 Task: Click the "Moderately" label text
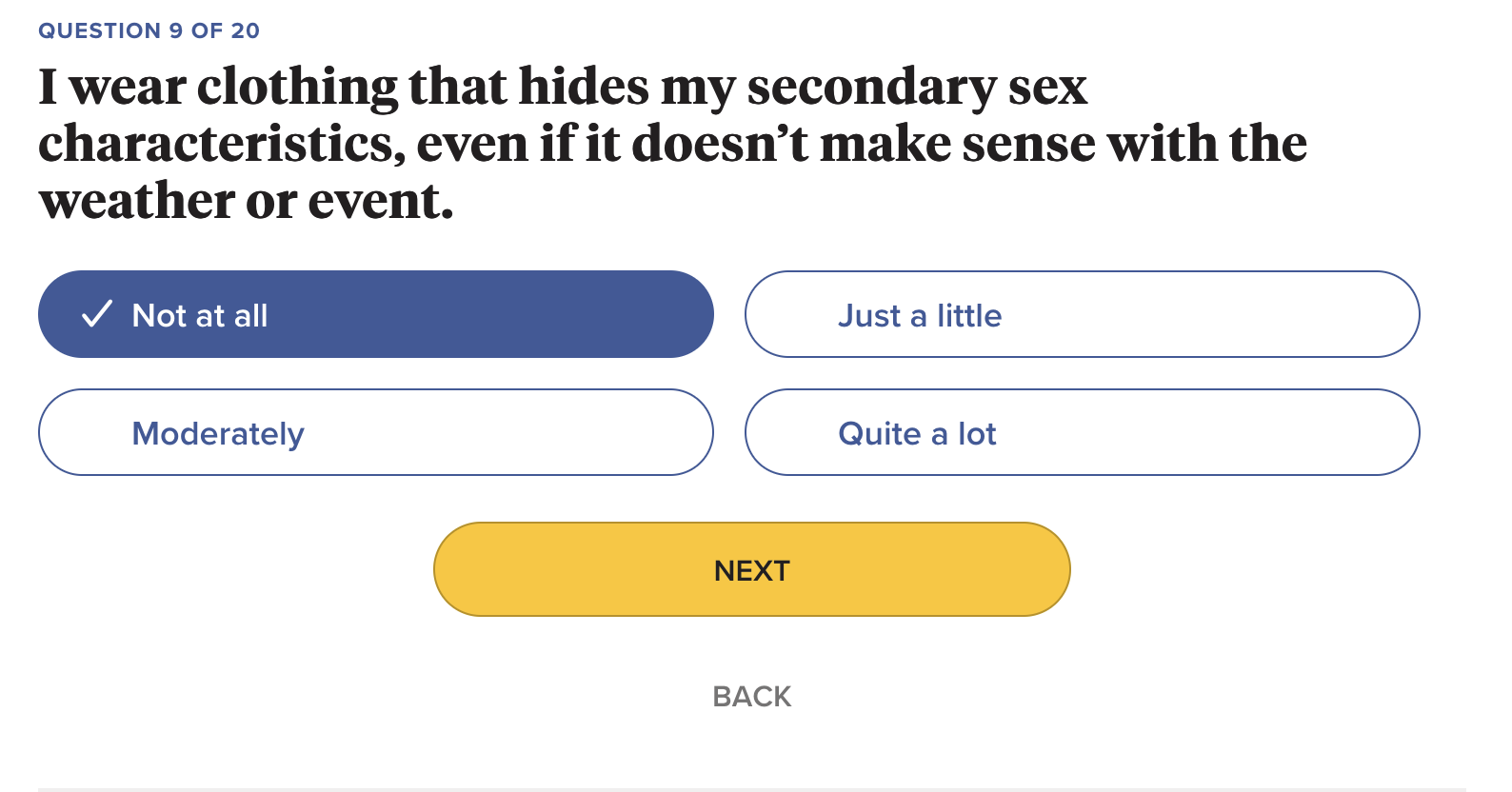pyautogui.click(x=218, y=434)
